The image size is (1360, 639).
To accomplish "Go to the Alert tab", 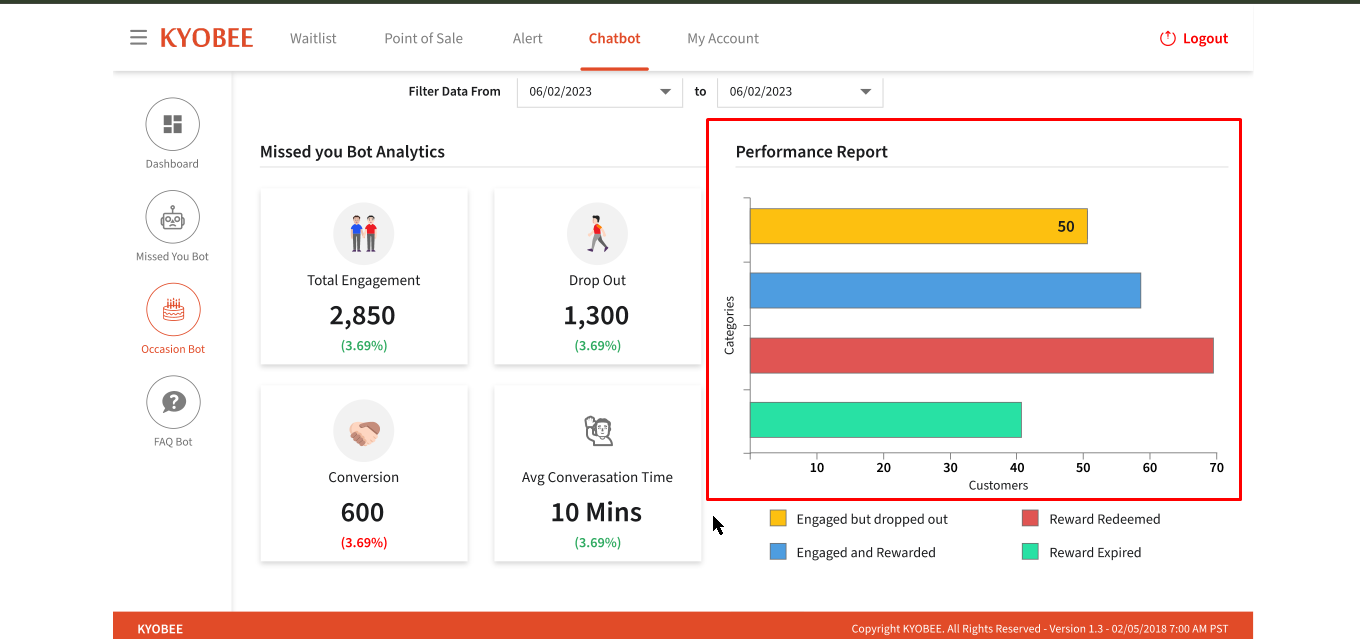I will pyautogui.click(x=527, y=38).
